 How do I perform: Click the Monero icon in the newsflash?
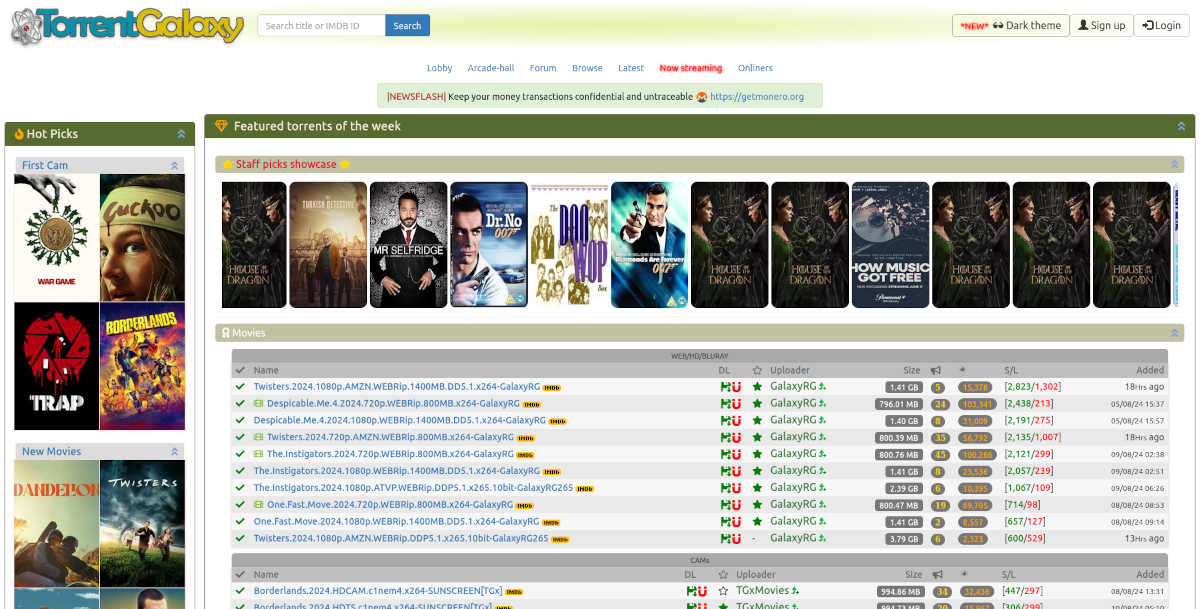[701, 97]
